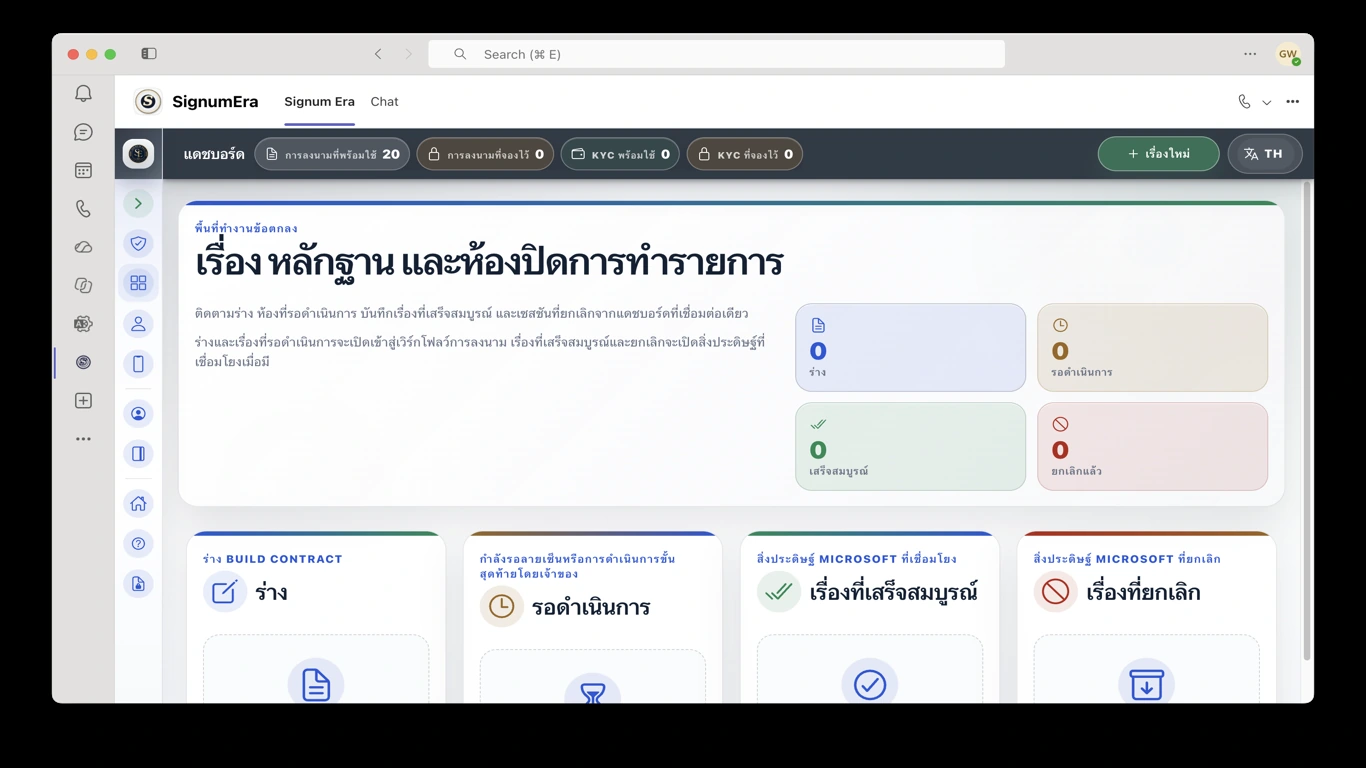The height and width of the screenshot is (768, 1366).
Task: Open the mobile phone icon in rail
Action: coord(138,364)
